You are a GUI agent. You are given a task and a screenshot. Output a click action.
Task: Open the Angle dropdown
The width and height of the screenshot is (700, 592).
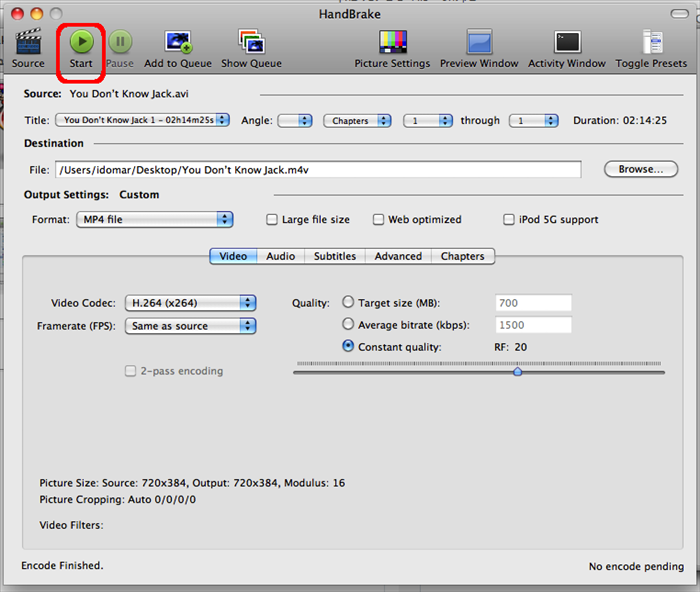[x=295, y=121]
